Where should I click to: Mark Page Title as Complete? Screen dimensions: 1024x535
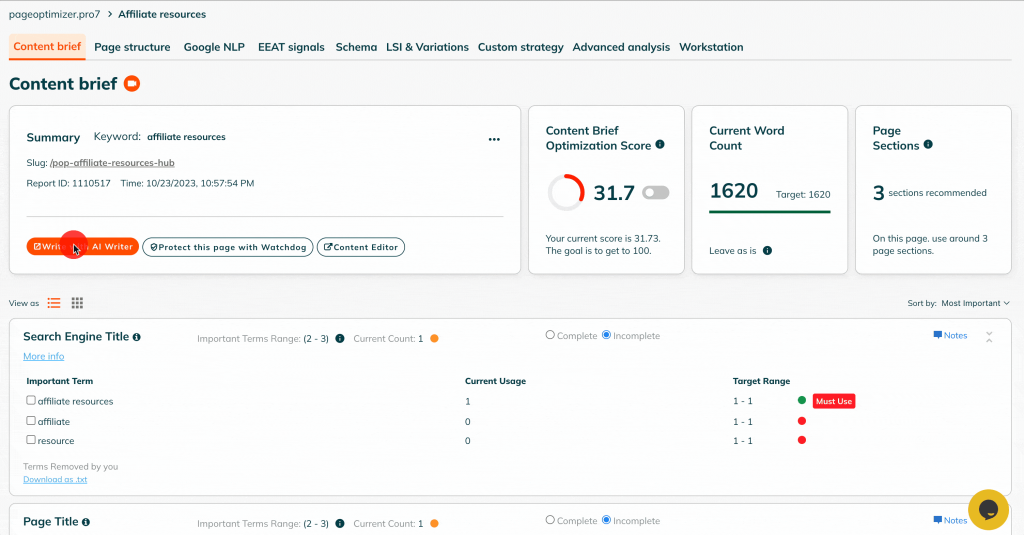pyautogui.click(x=550, y=520)
